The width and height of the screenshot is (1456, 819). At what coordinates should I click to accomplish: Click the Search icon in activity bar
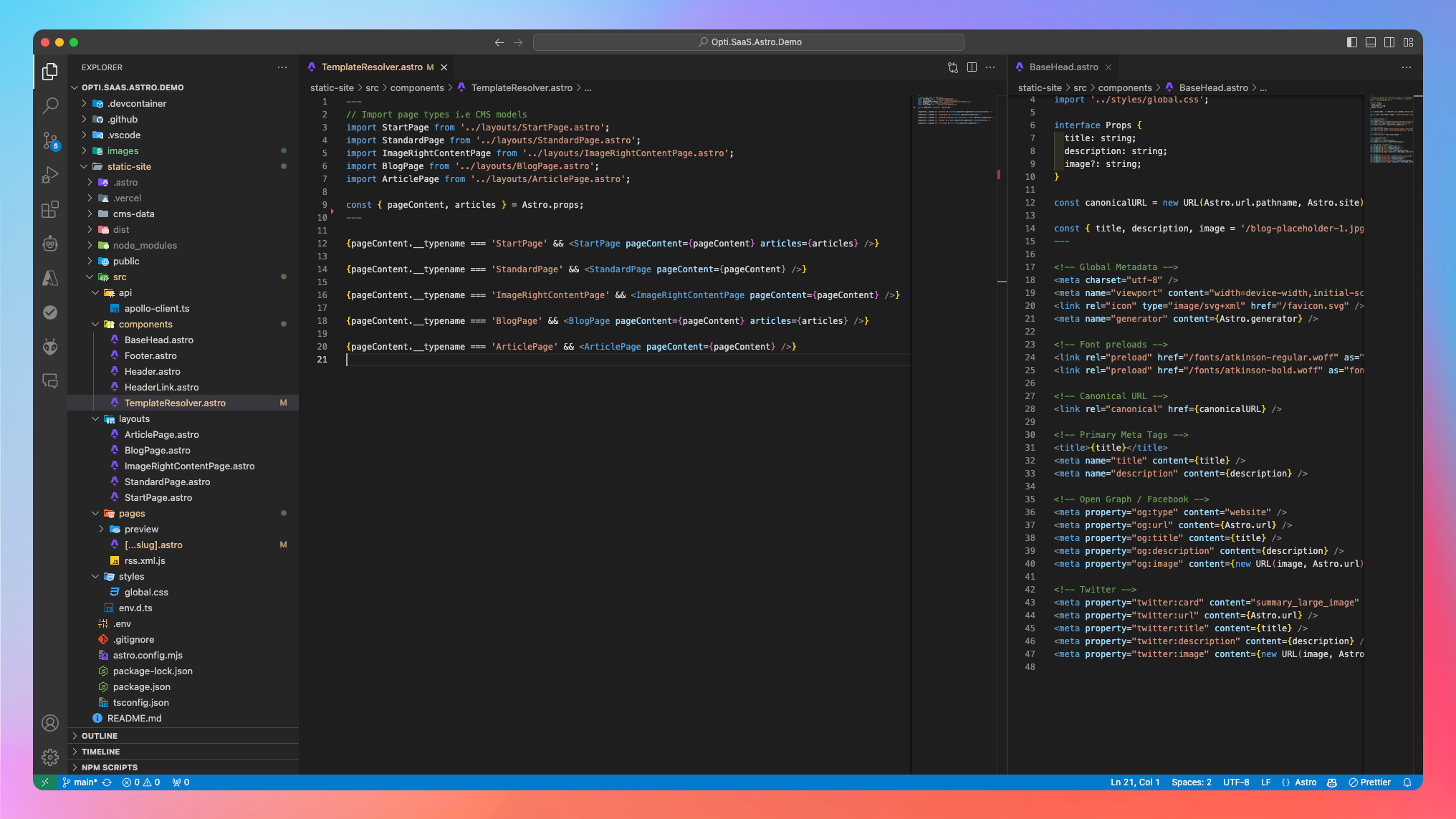pyautogui.click(x=51, y=108)
